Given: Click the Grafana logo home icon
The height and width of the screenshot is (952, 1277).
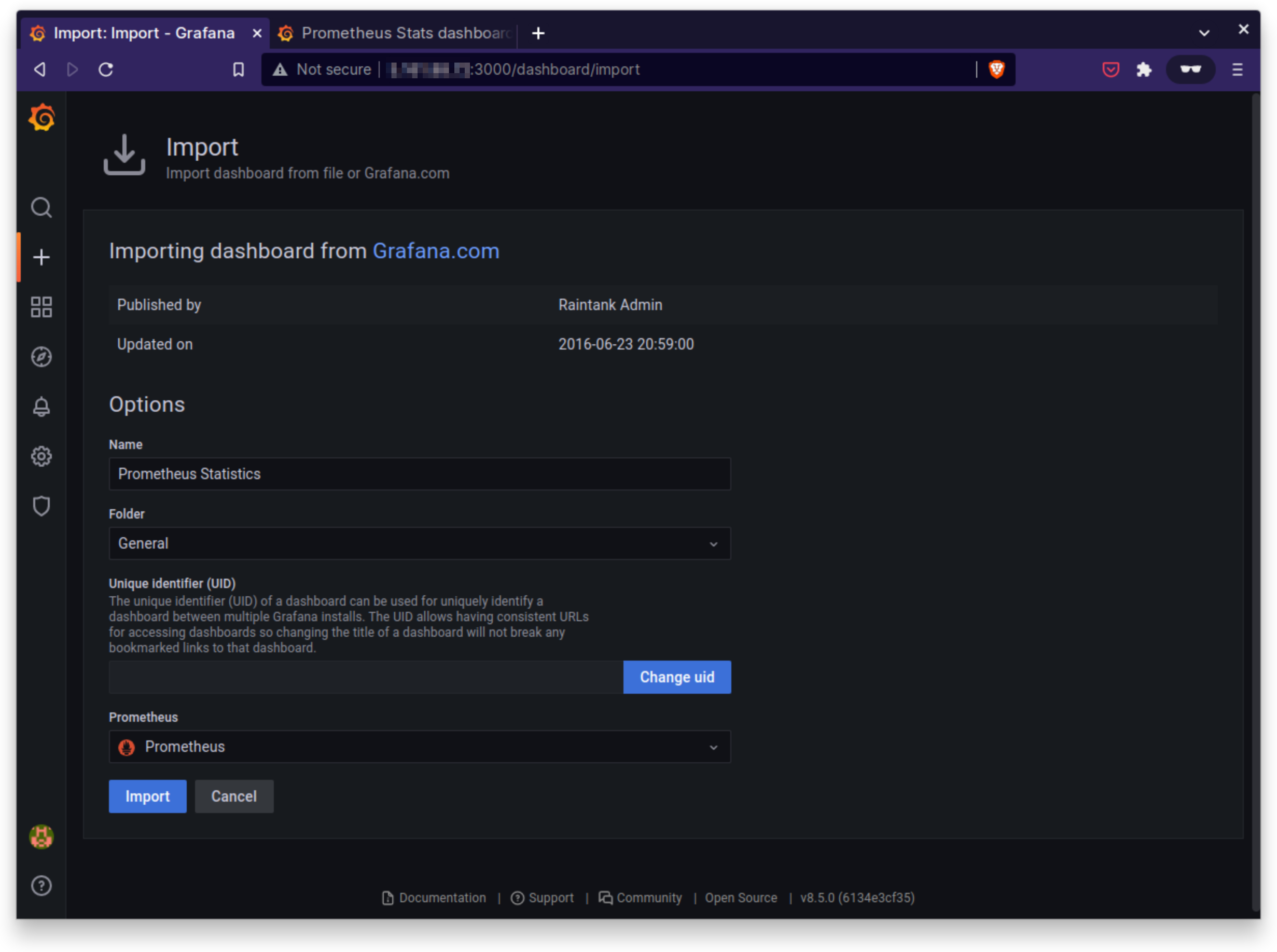Looking at the screenshot, I should pos(41,118).
